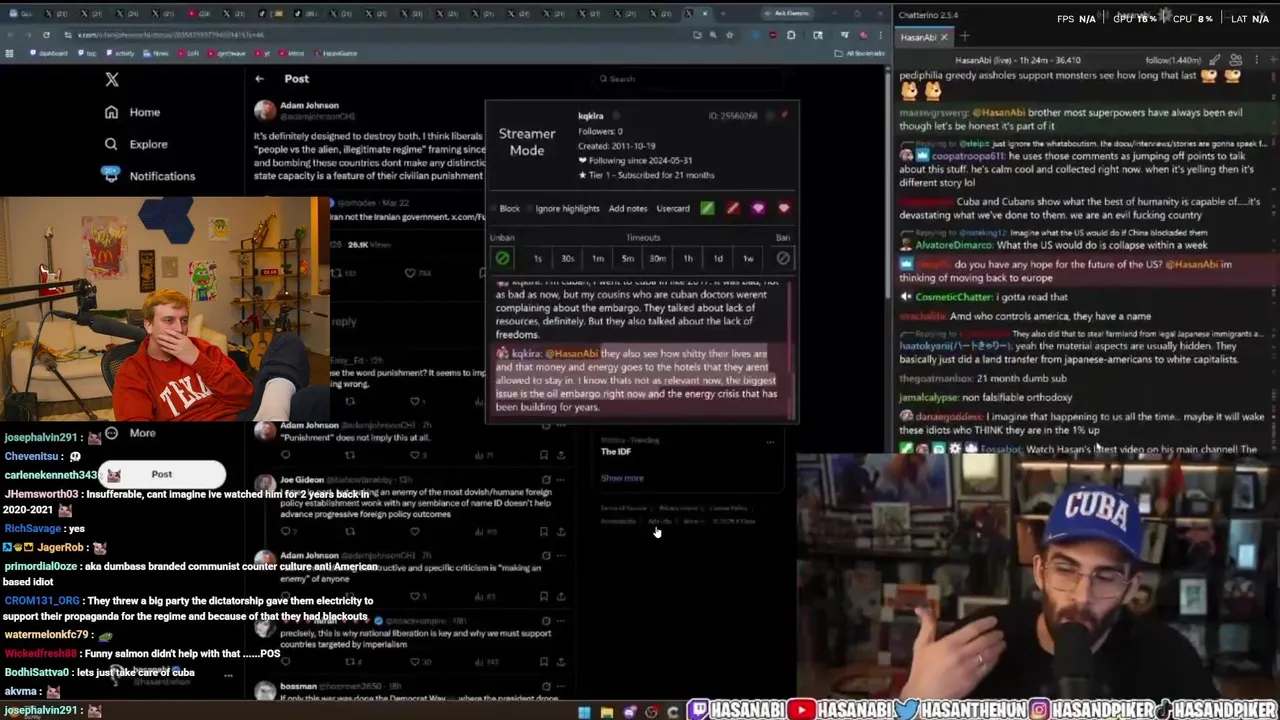Select the HasanAbi tab in Chatterino
Viewport: 1280px width, 720px height.
pyautogui.click(x=918, y=37)
